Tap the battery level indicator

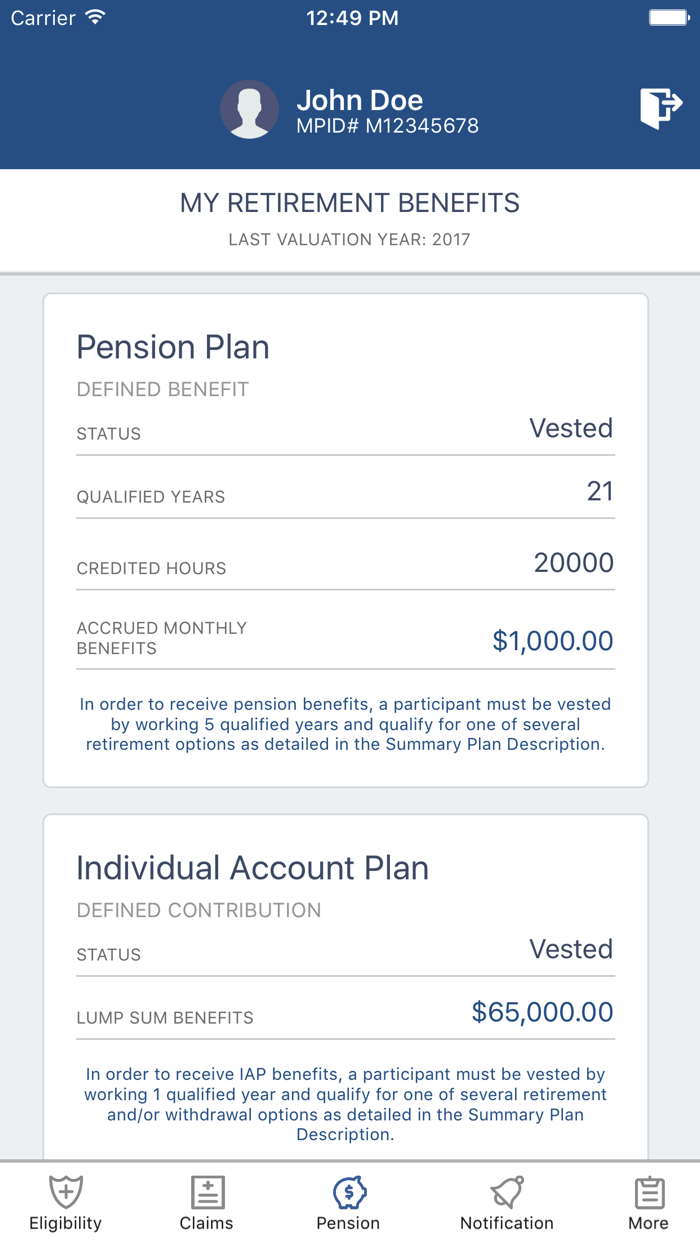668,16
